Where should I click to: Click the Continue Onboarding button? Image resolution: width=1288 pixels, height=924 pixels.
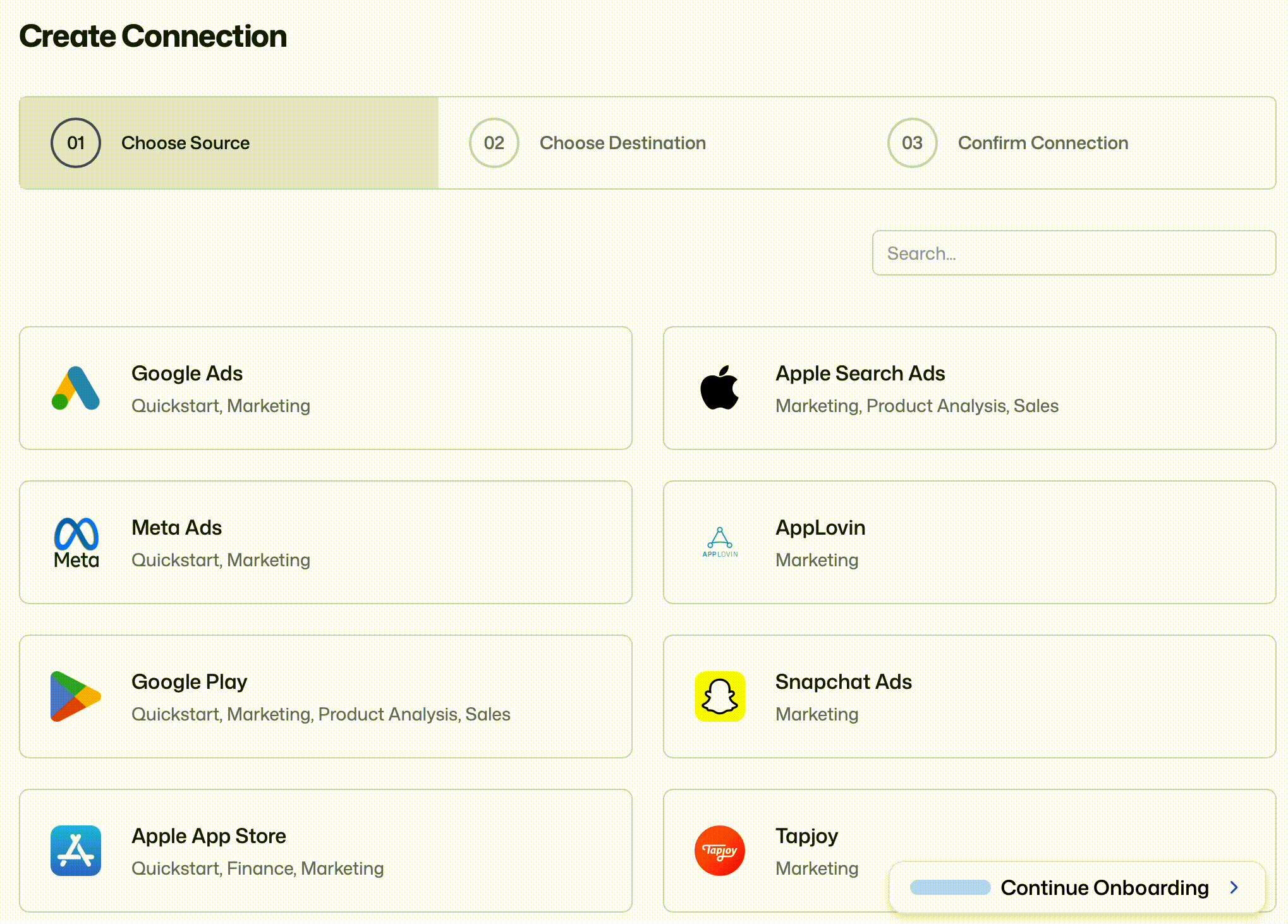point(1077,887)
